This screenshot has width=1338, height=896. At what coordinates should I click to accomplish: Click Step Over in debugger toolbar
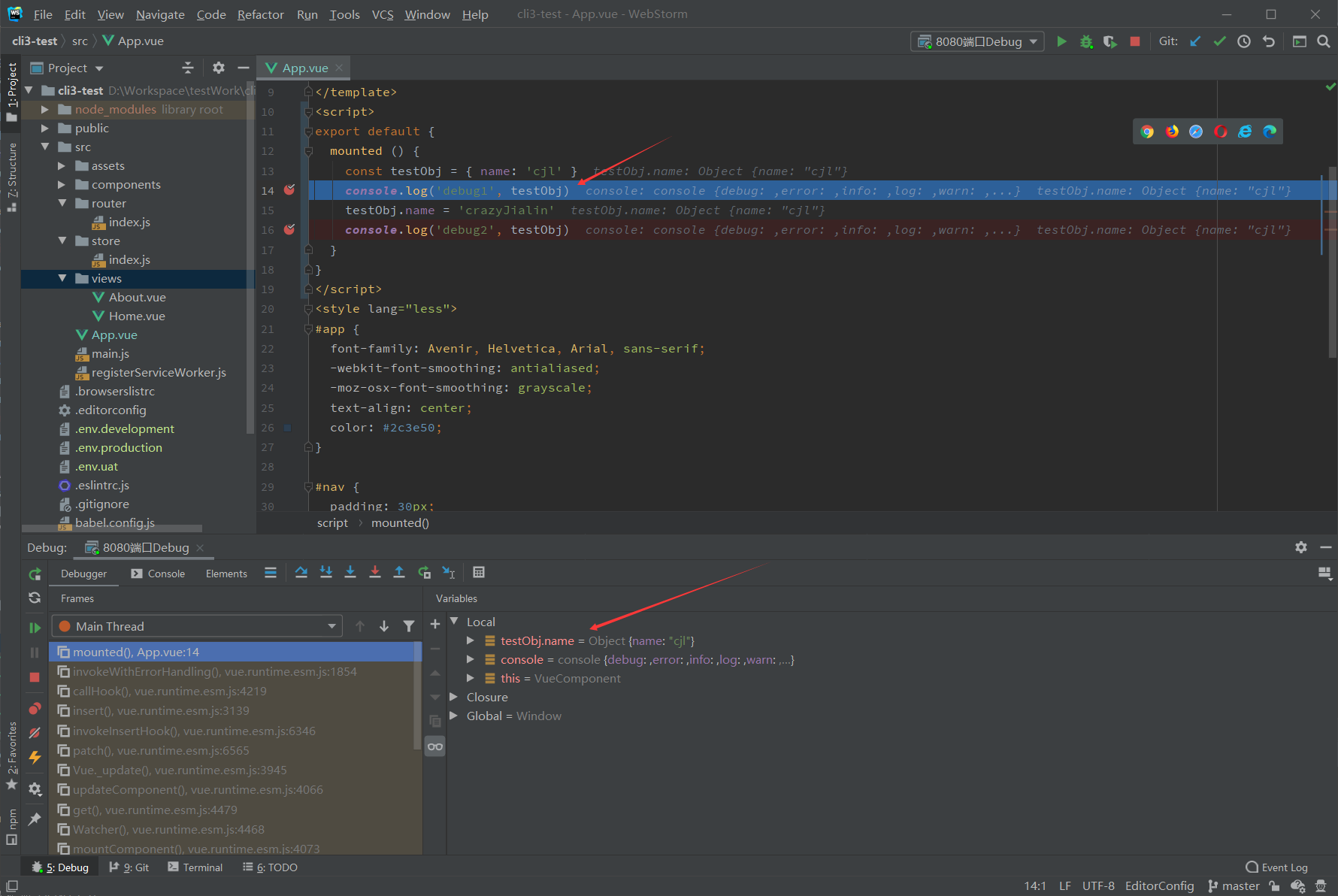click(301, 573)
